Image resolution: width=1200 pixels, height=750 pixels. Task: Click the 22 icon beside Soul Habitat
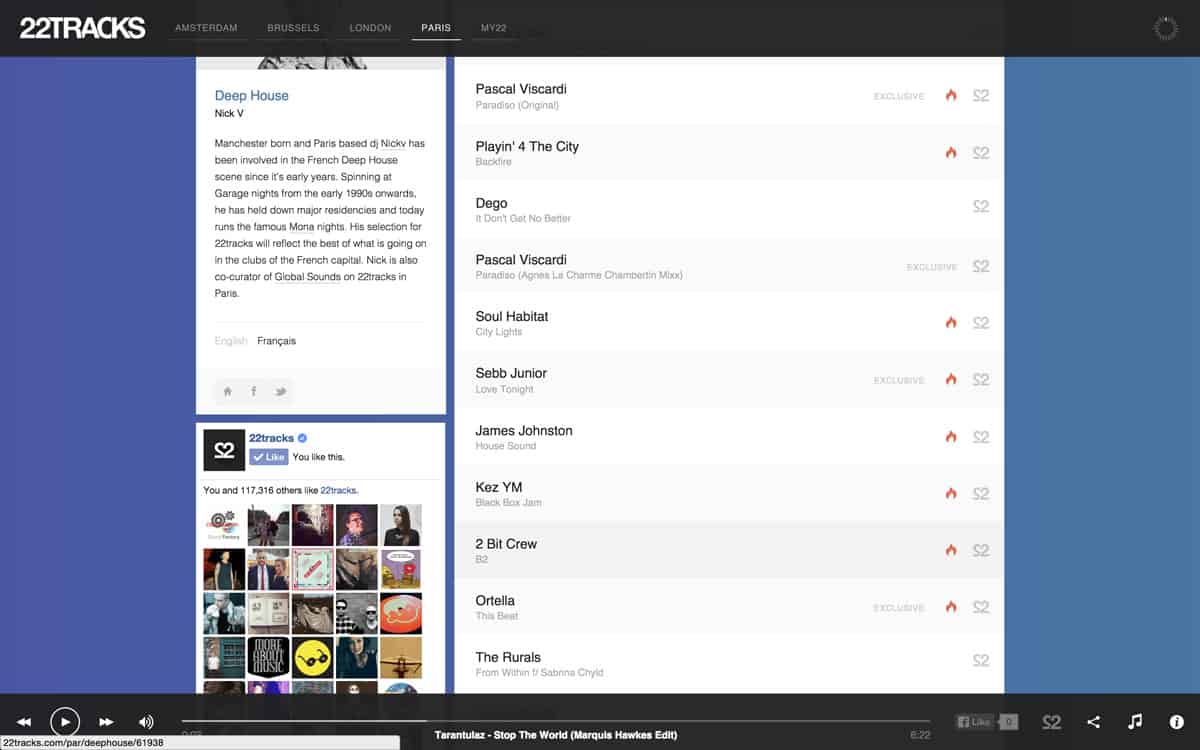tap(981, 323)
